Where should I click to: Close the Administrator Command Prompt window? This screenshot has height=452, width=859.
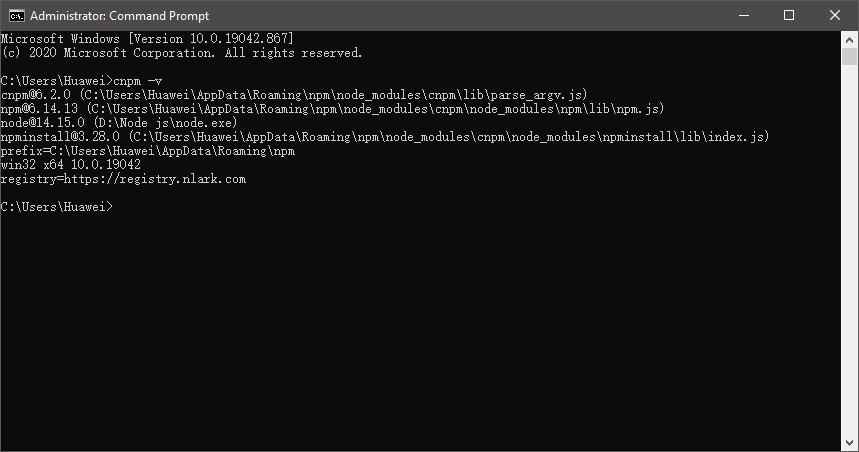835,15
